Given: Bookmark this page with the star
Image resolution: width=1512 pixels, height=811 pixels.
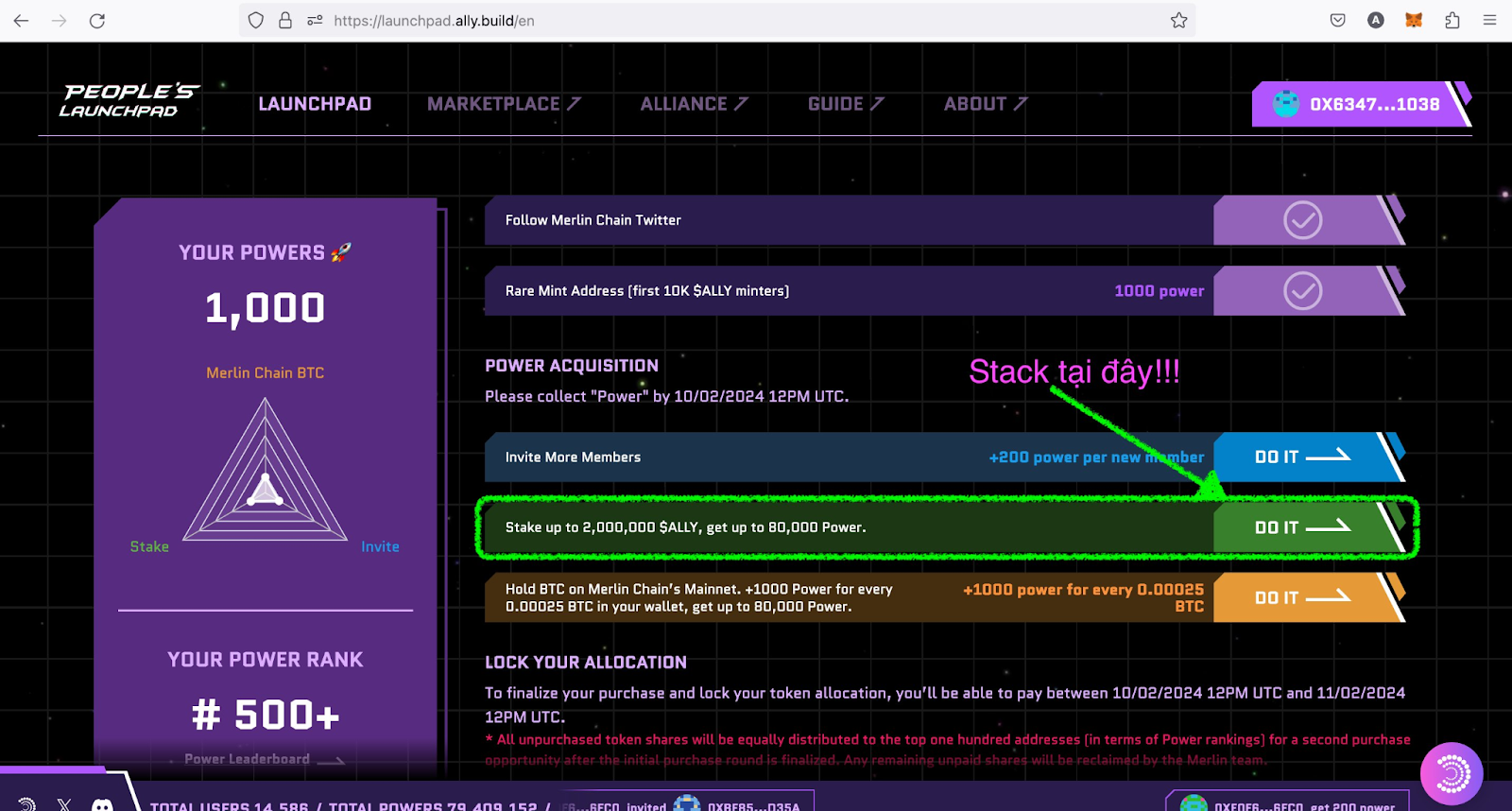Looking at the screenshot, I should click(x=1178, y=20).
